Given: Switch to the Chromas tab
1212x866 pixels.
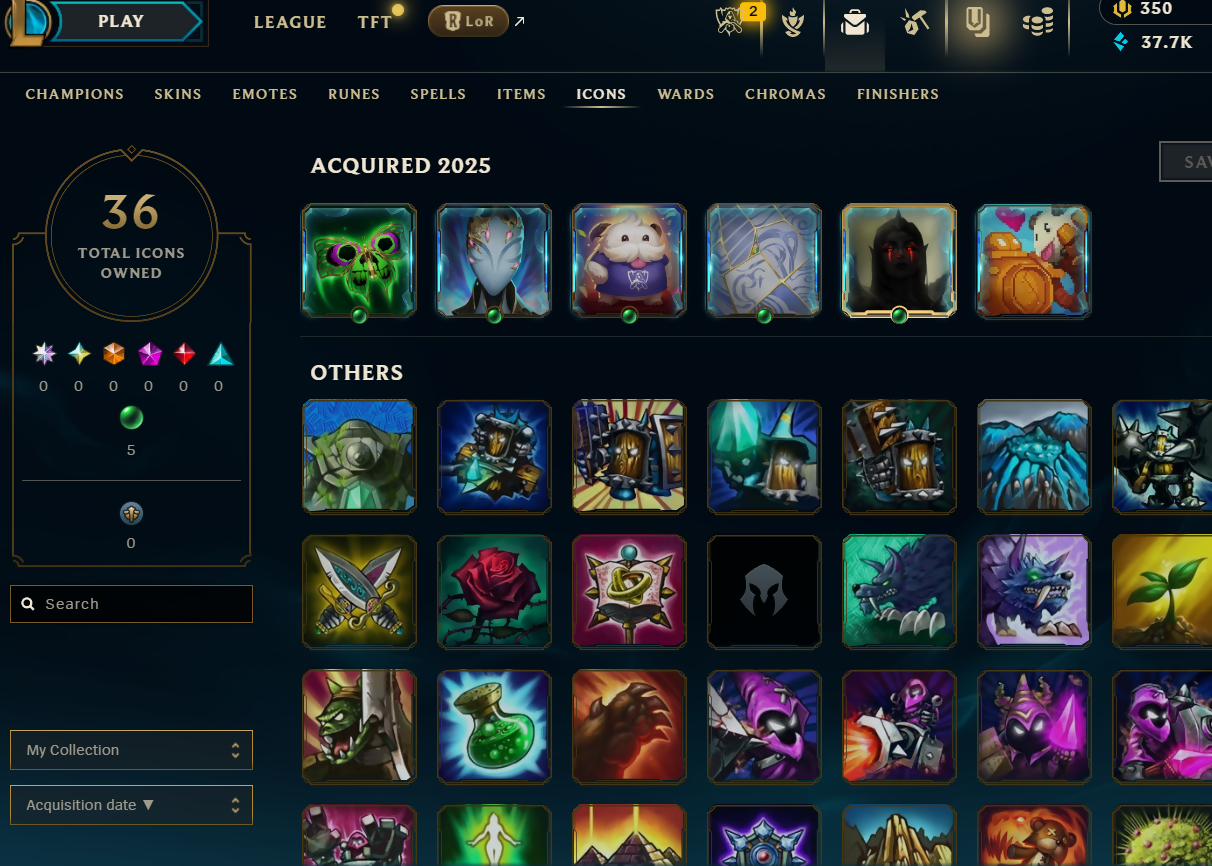Looking at the screenshot, I should (x=785, y=94).
